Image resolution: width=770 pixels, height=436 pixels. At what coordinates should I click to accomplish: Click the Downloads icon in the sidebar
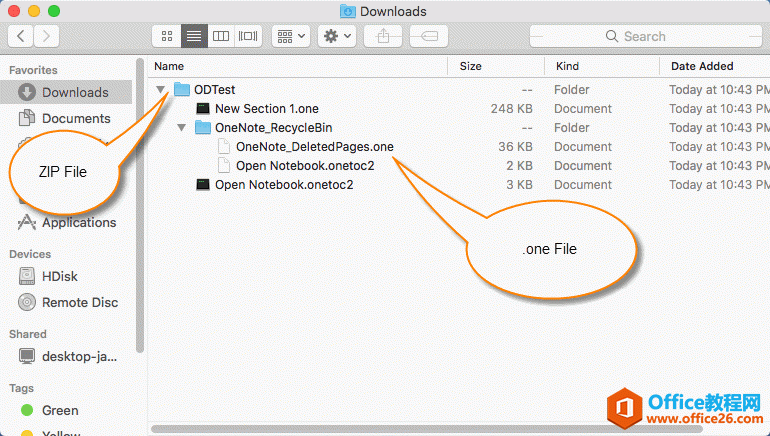pyautogui.click(x=27, y=92)
